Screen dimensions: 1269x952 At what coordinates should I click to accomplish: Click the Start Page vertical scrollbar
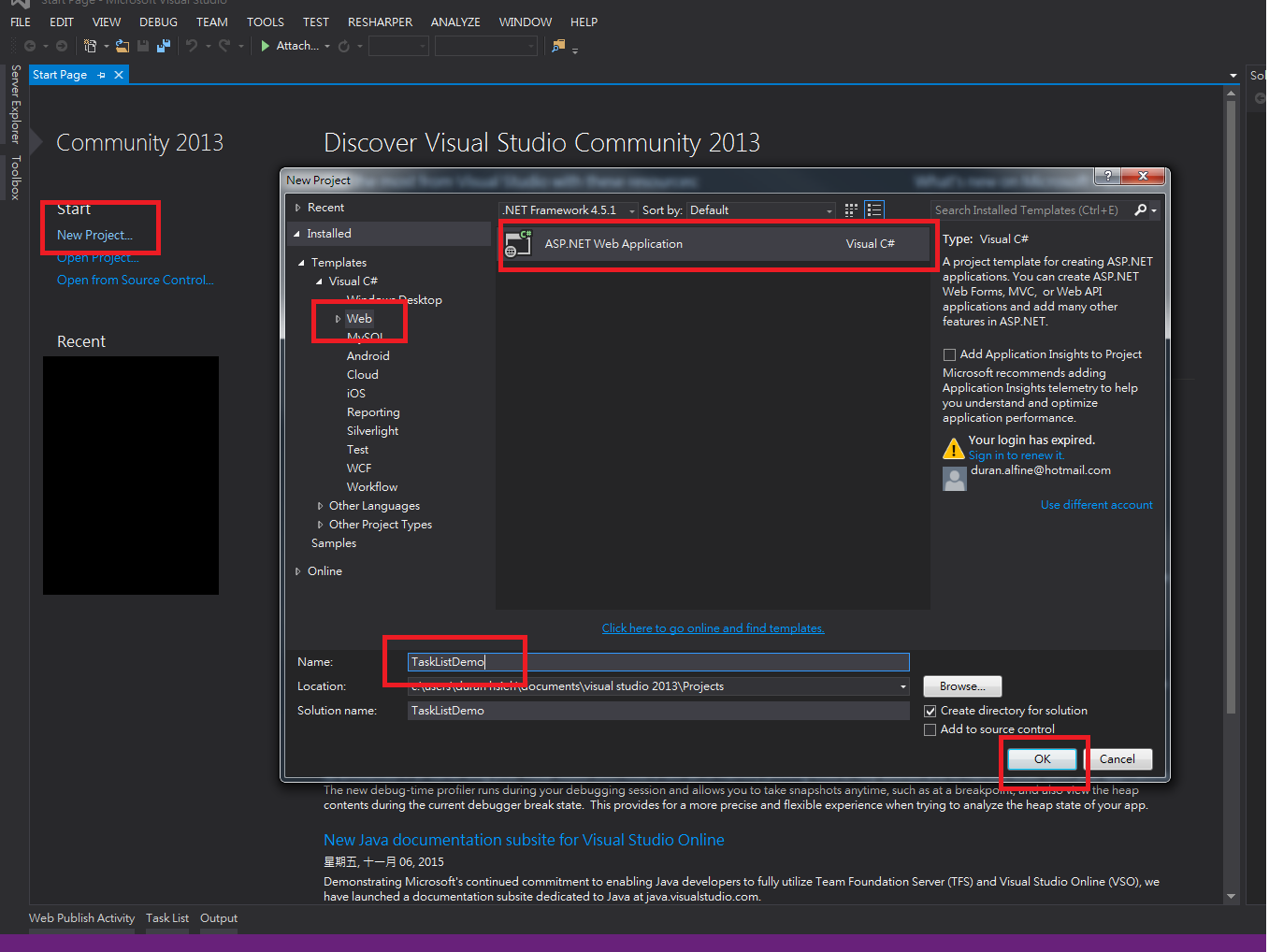(x=1231, y=408)
